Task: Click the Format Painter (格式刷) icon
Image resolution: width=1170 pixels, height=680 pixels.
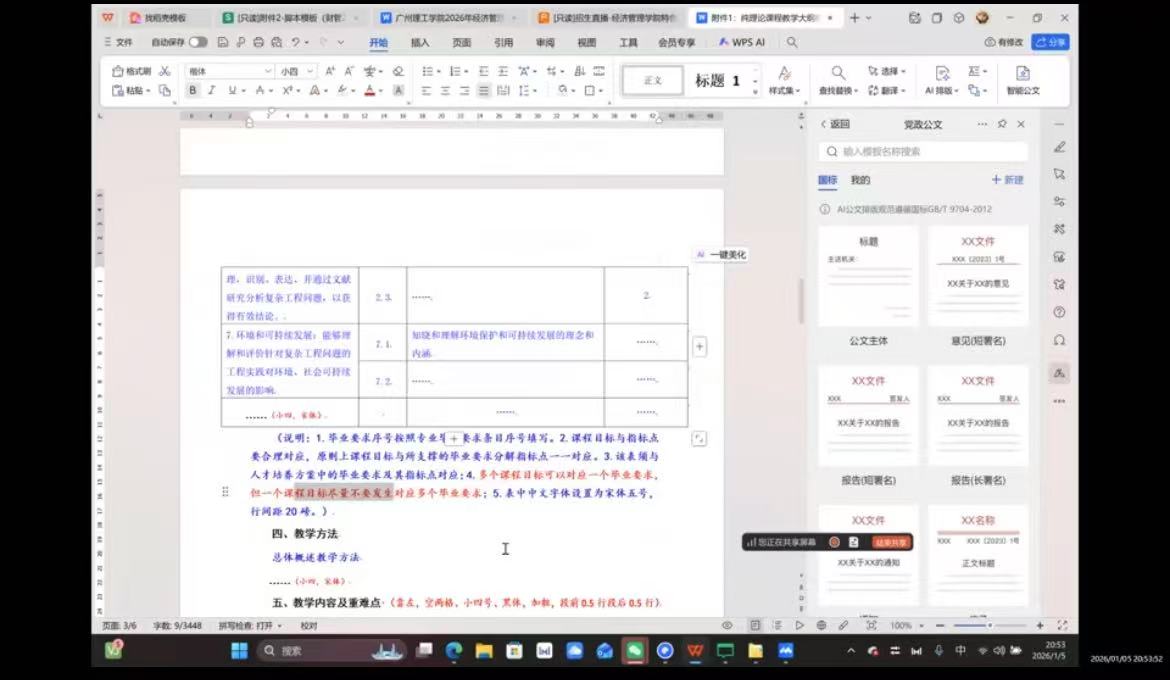Action: pyautogui.click(x=131, y=71)
